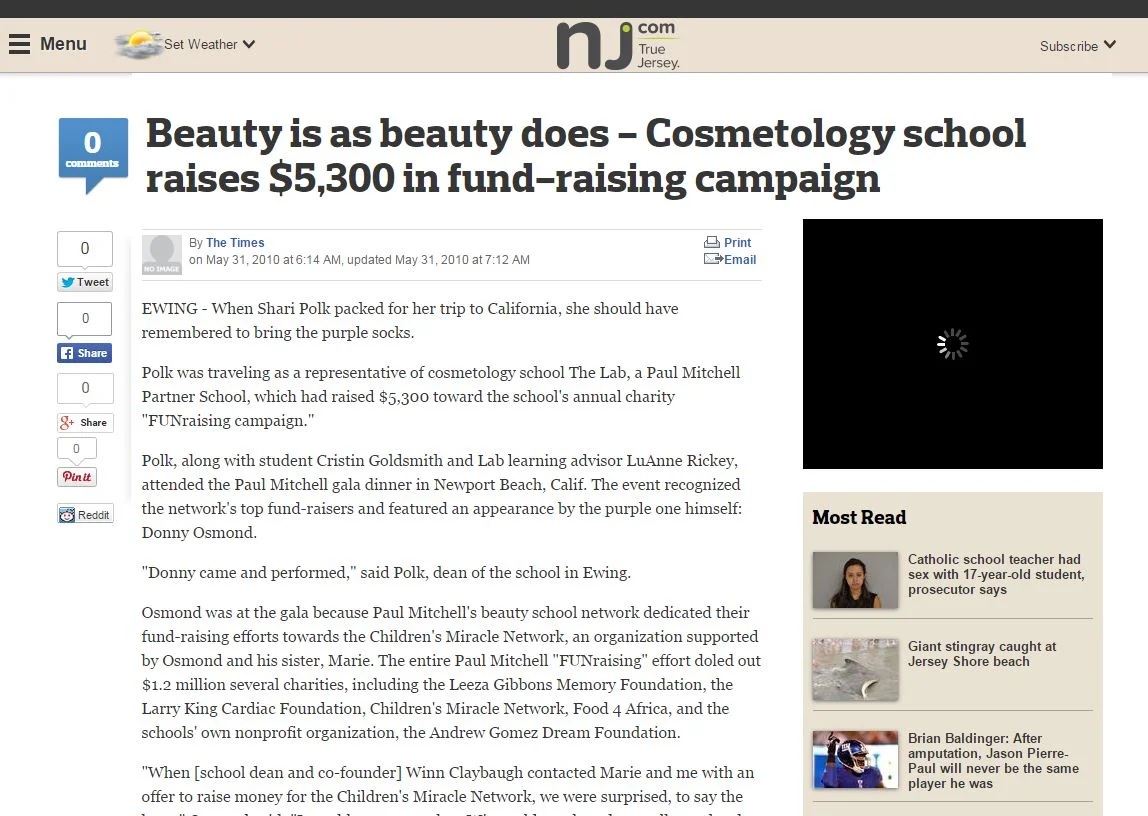
Task: Click the author no-image avatar
Action: [162, 255]
